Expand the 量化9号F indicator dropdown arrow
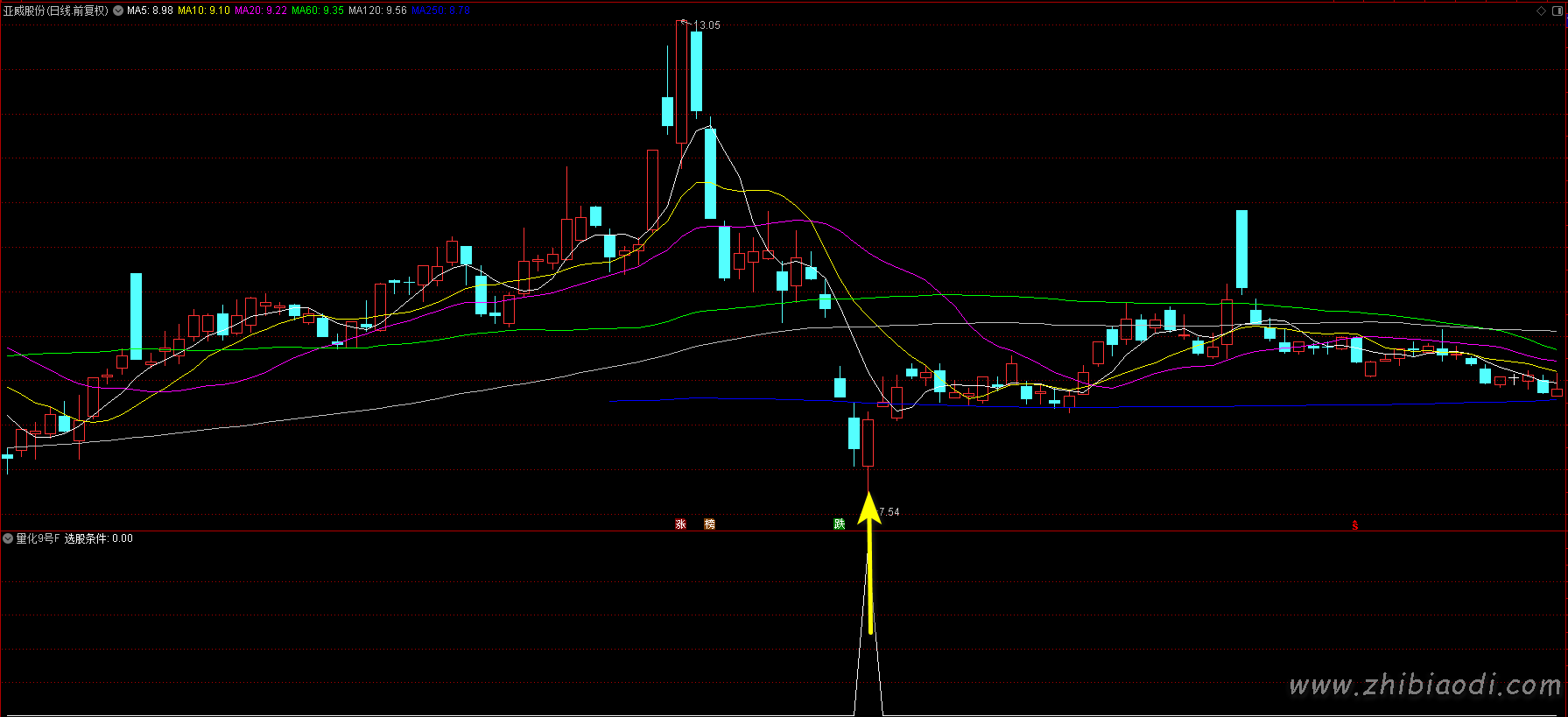 click(x=8, y=538)
